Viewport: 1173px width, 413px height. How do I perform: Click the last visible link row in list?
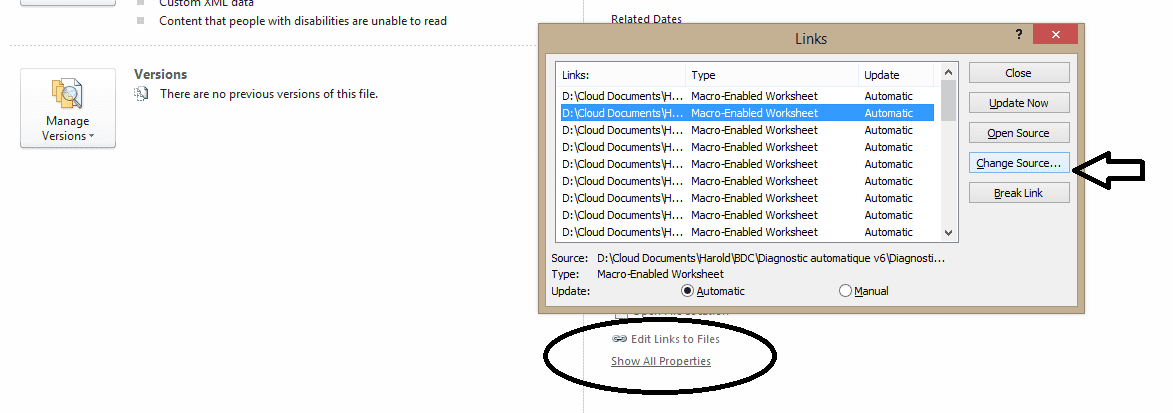pos(747,232)
